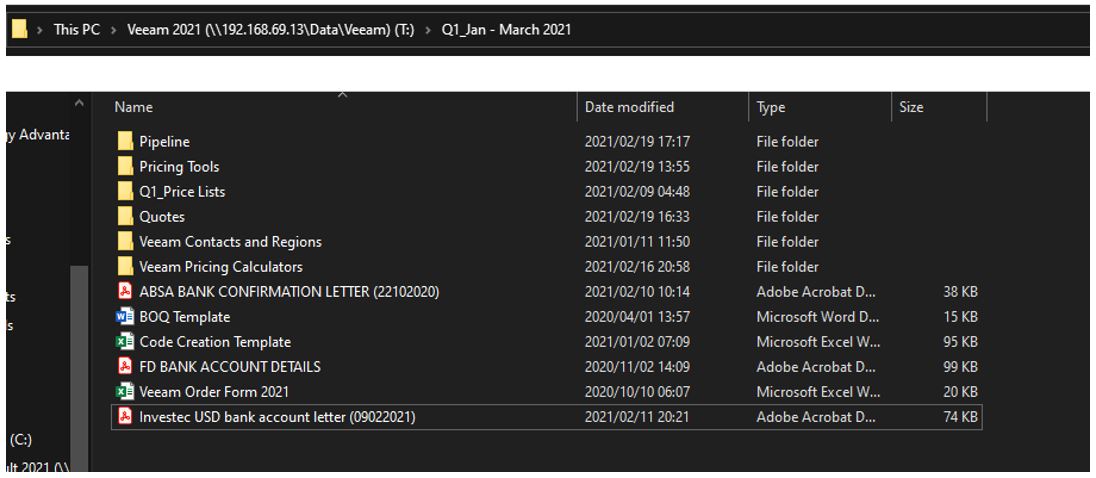Sort by Date modified column header
The image size is (1096, 478).
[x=629, y=107]
